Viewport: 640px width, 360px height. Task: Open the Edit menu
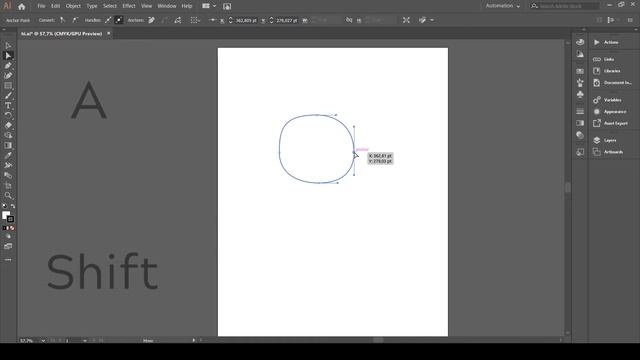coord(56,6)
